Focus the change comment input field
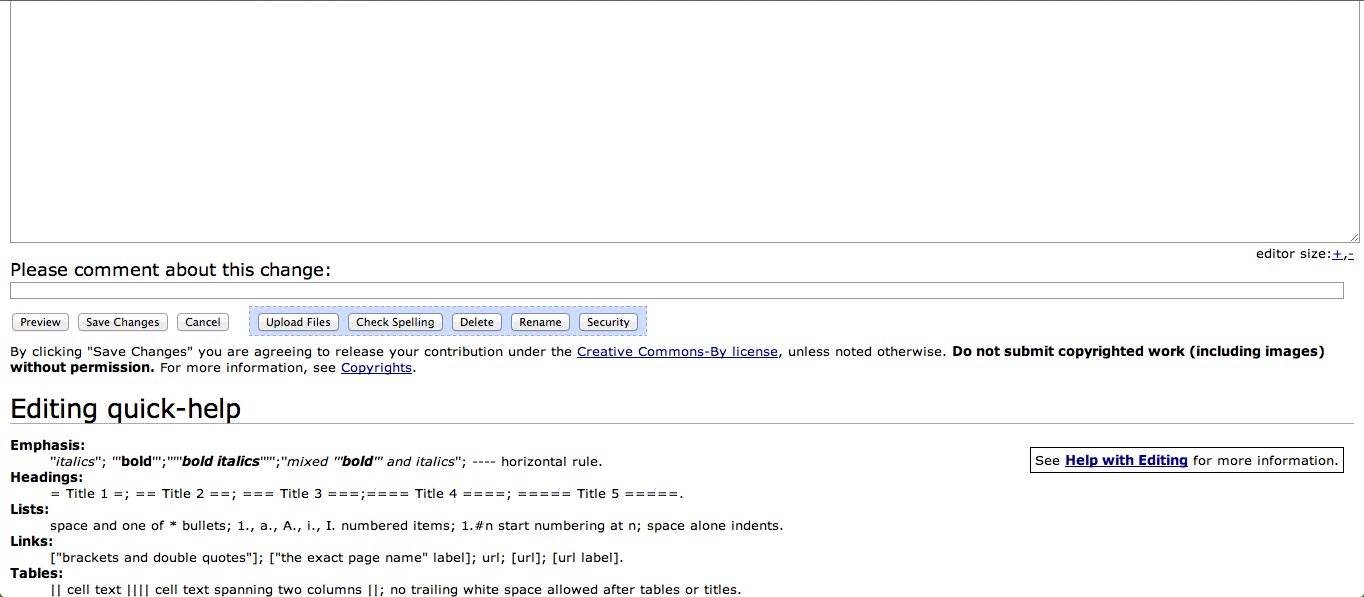 pos(676,291)
